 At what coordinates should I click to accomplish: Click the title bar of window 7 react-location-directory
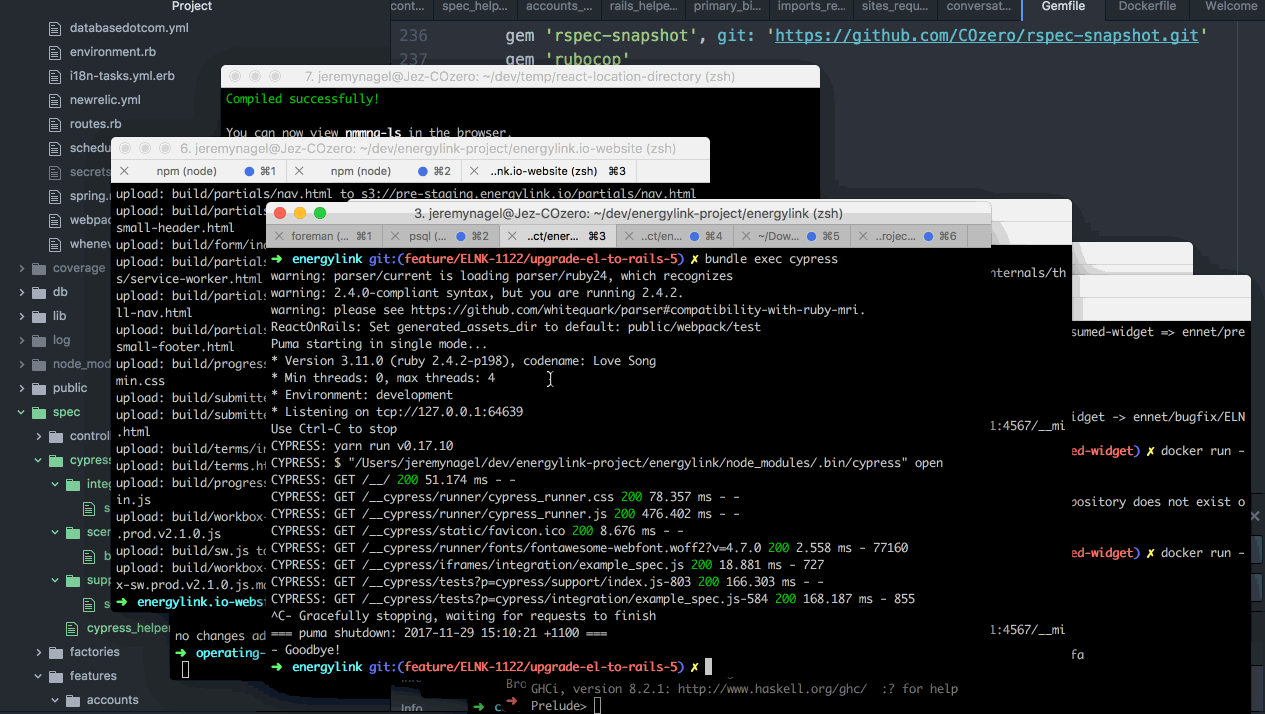(520, 76)
